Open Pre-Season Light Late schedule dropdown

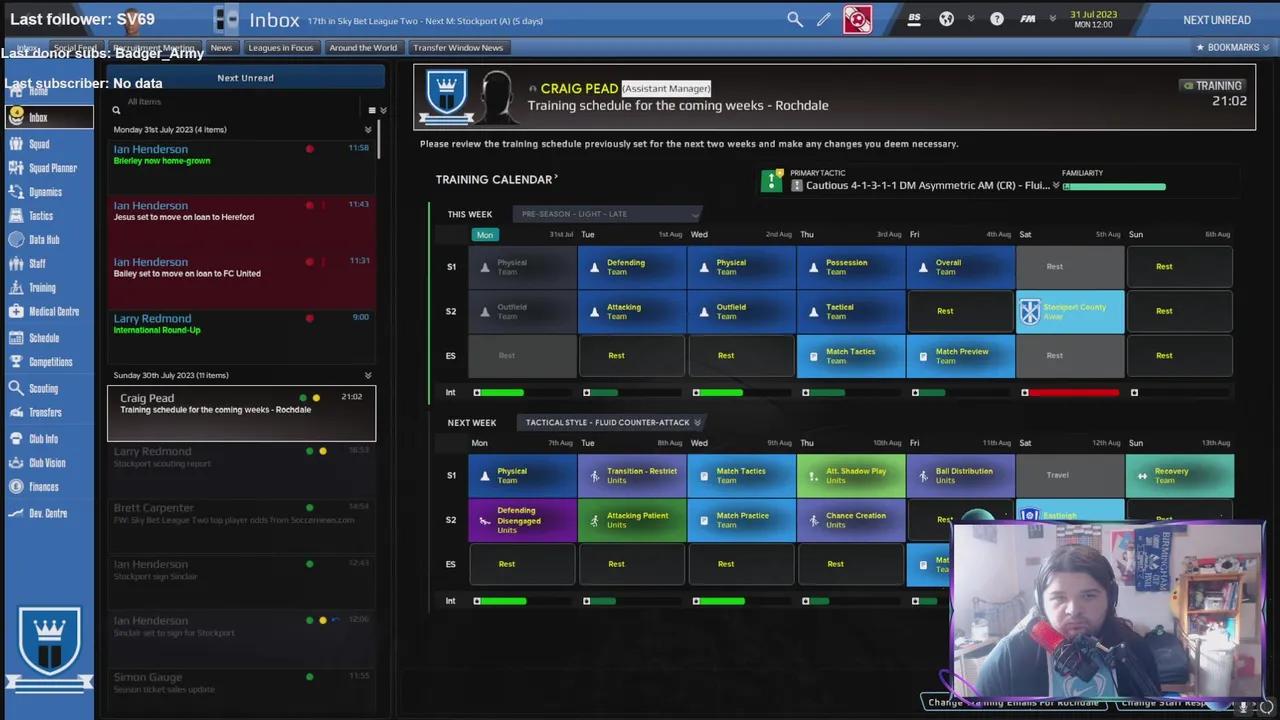607,214
